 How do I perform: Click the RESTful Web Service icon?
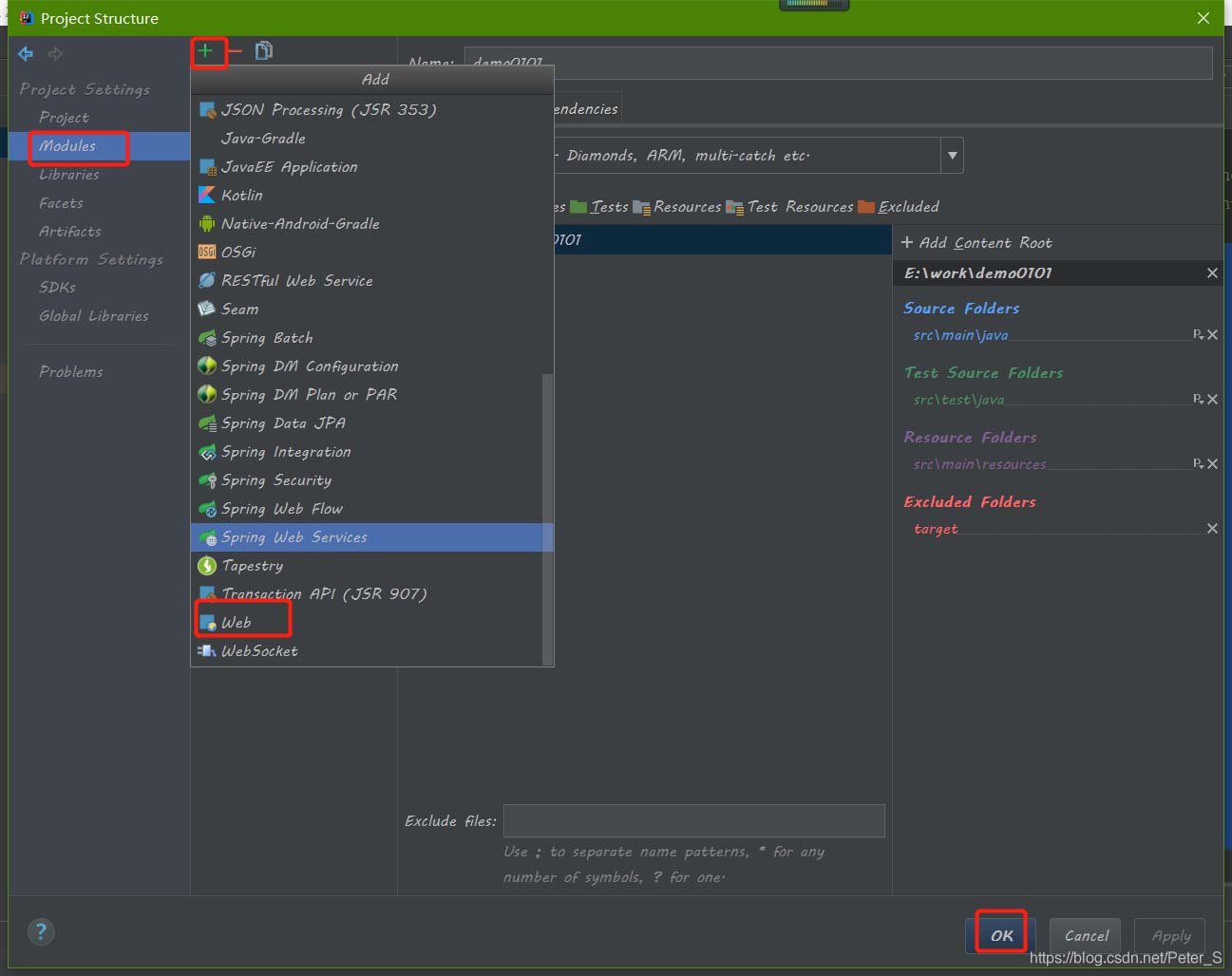(x=206, y=281)
